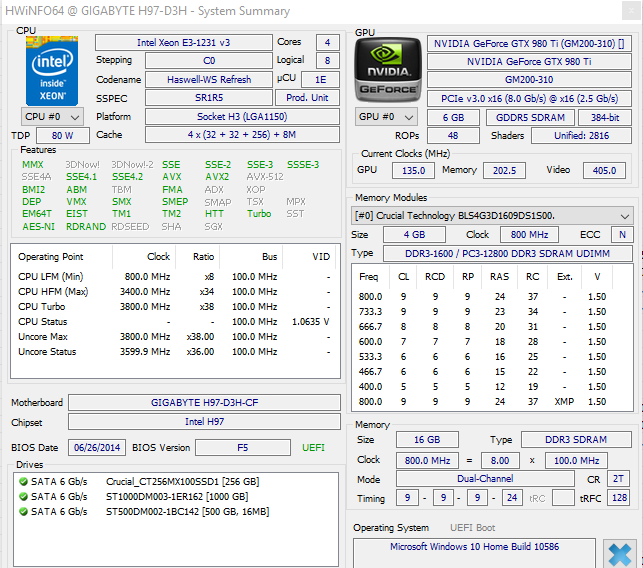Click the SSE4.2 feature label
The height and width of the screenshot is (568, 643).
point(128,177)
